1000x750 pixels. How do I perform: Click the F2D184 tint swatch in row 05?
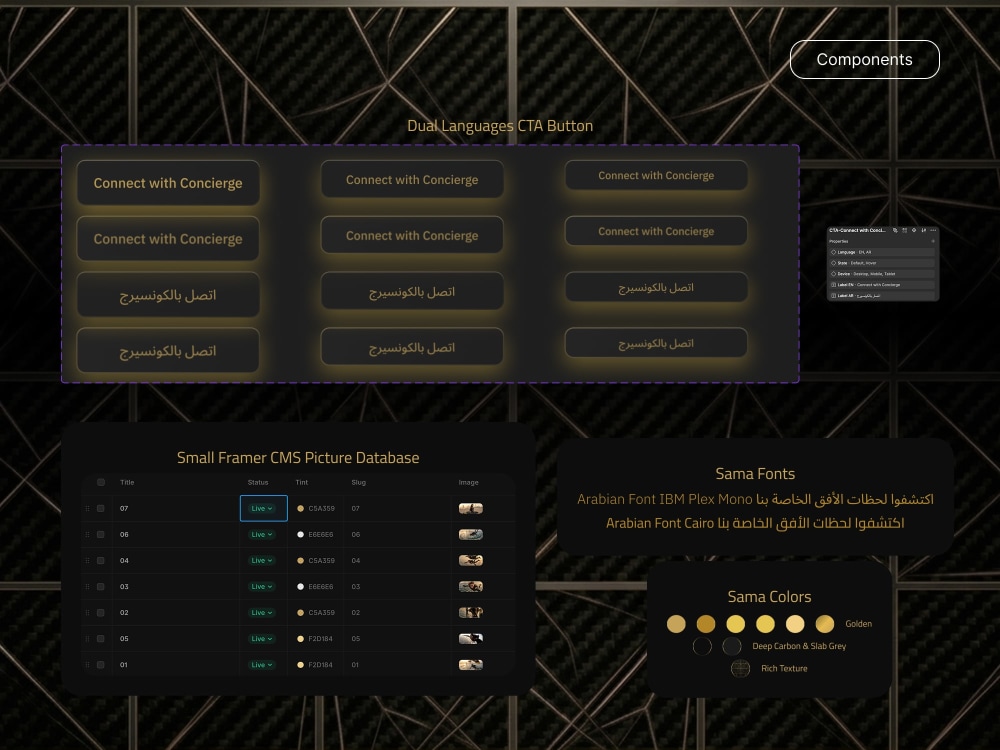300,638
